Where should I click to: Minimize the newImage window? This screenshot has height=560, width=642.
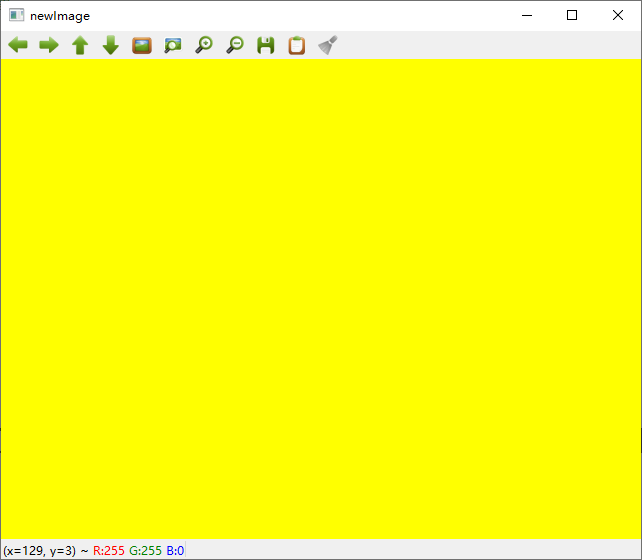coord(527,16)
